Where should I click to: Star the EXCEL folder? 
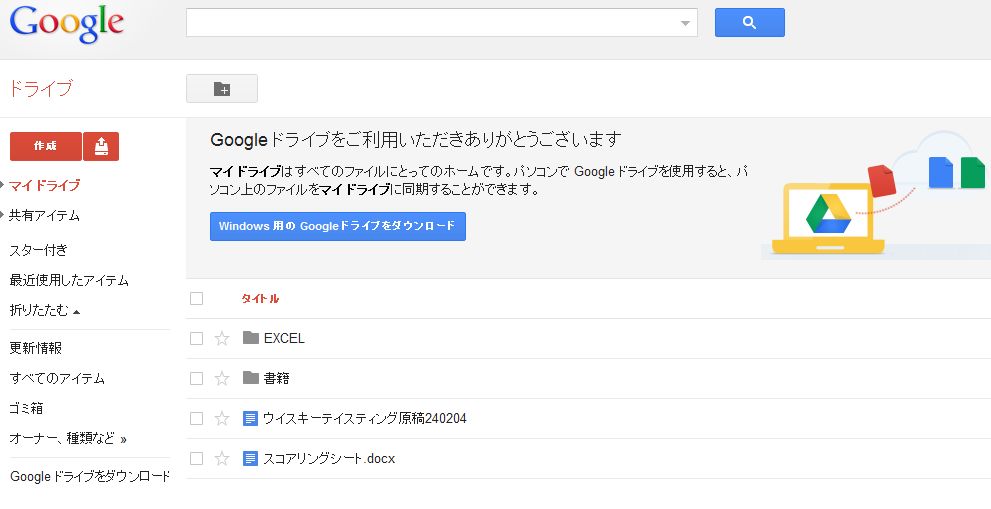coord(222,338)
